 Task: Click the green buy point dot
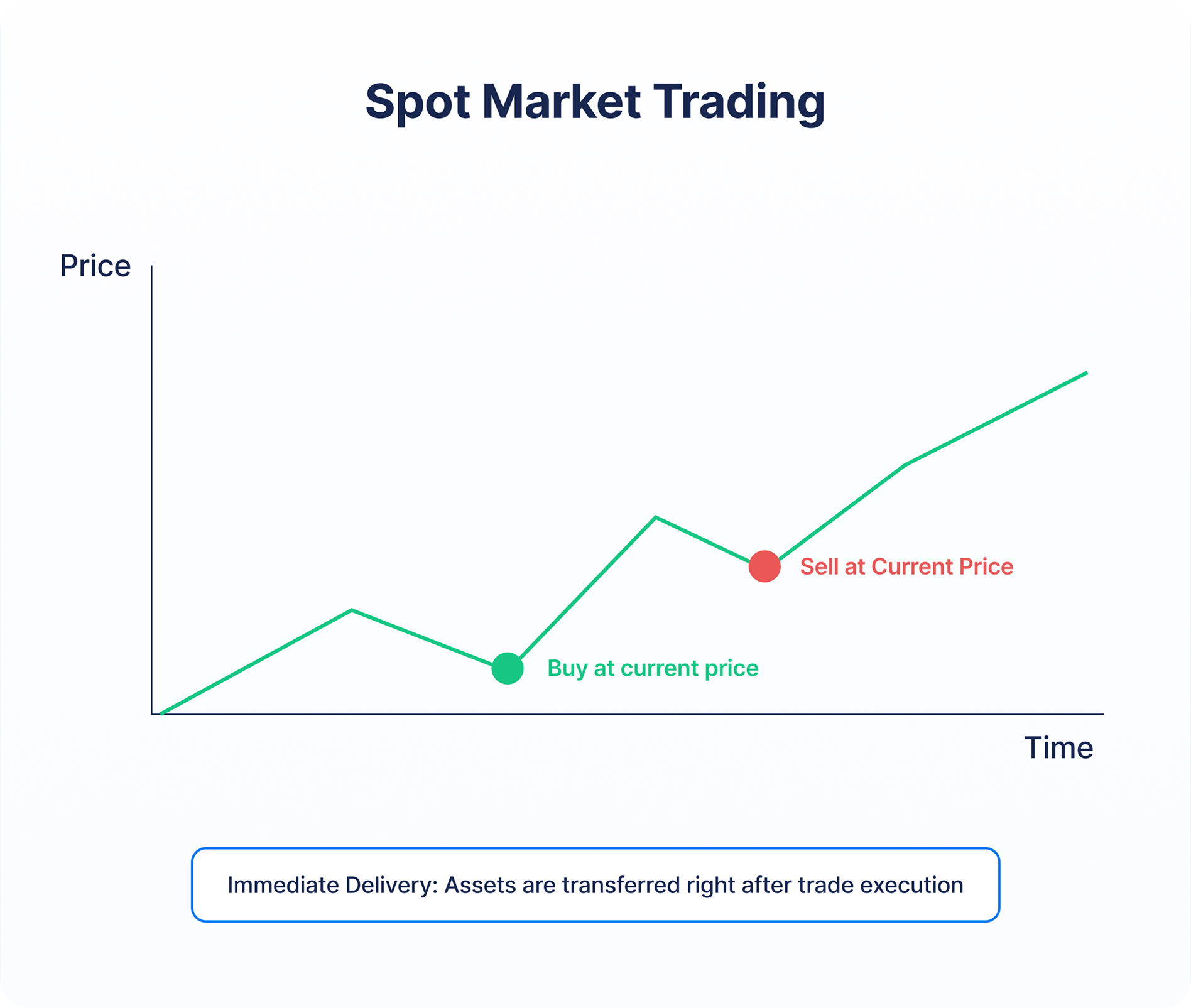[x=508, y=668]
